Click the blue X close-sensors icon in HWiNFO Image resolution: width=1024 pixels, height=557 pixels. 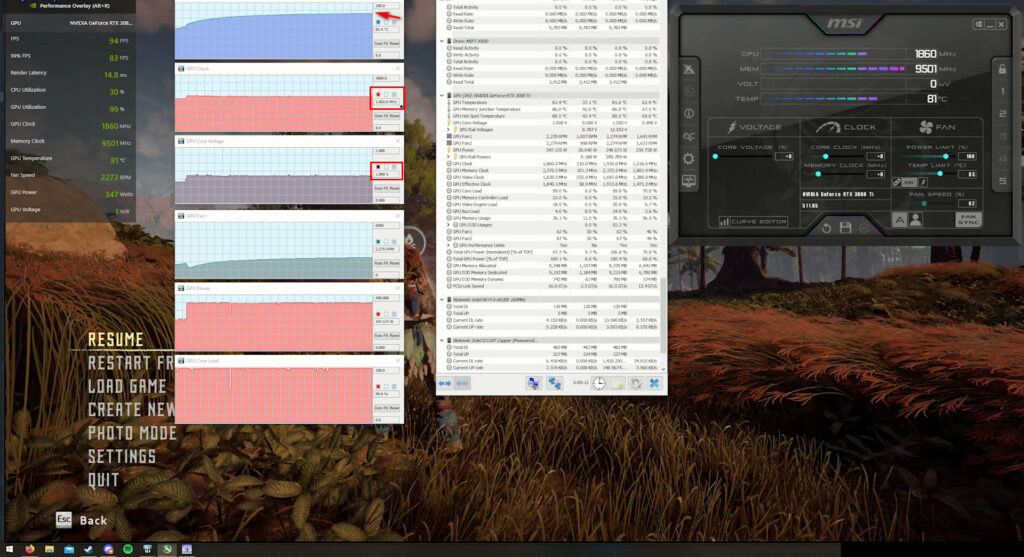click(x=654, y=383)
